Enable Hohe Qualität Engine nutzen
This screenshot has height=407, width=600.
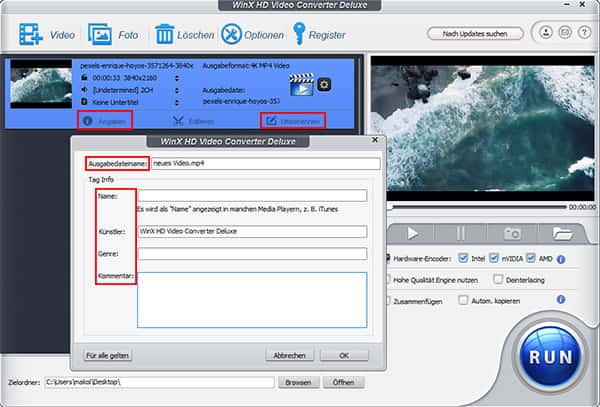point(388,279)
